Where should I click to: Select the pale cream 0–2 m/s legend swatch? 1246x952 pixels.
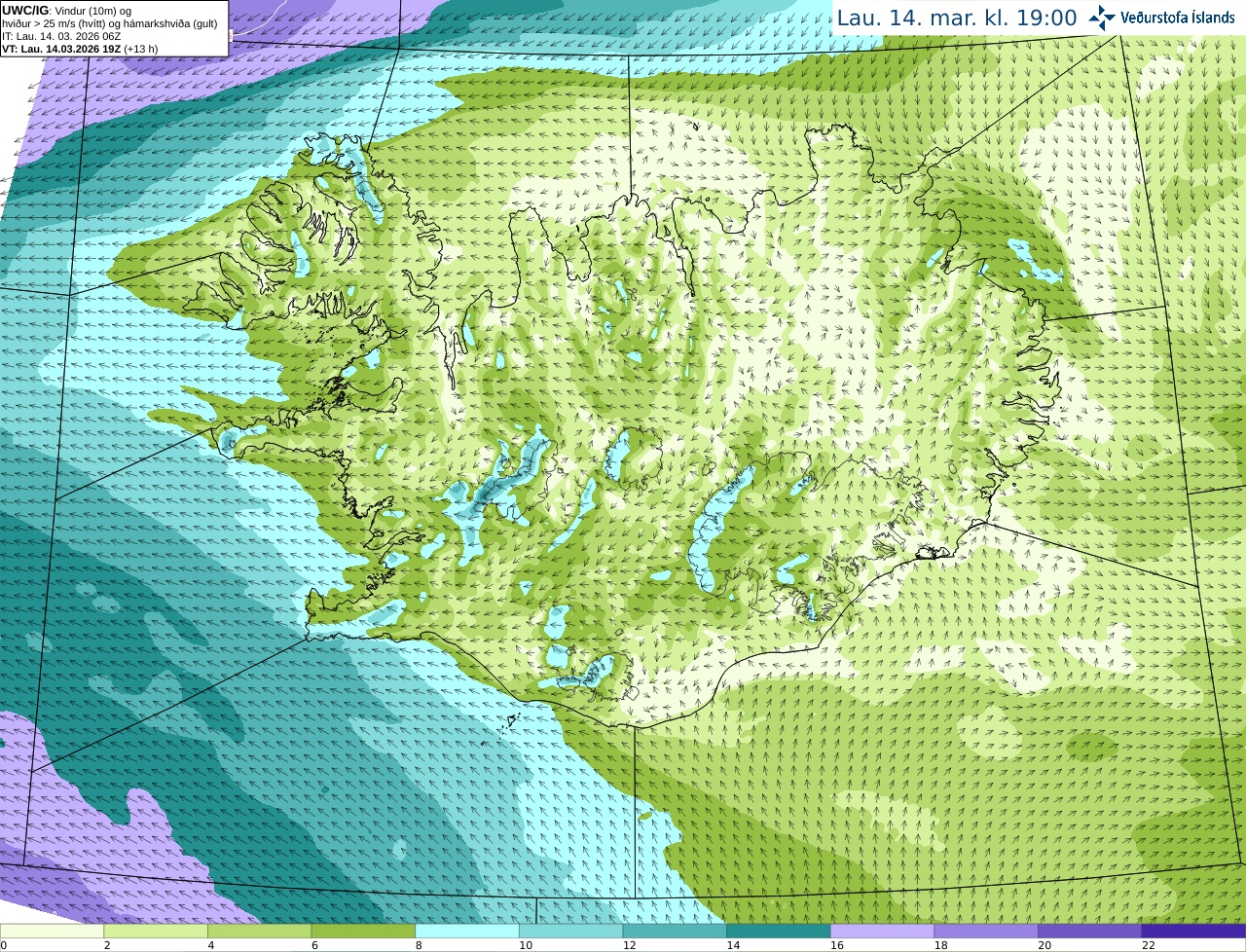(x=52, y=931)
